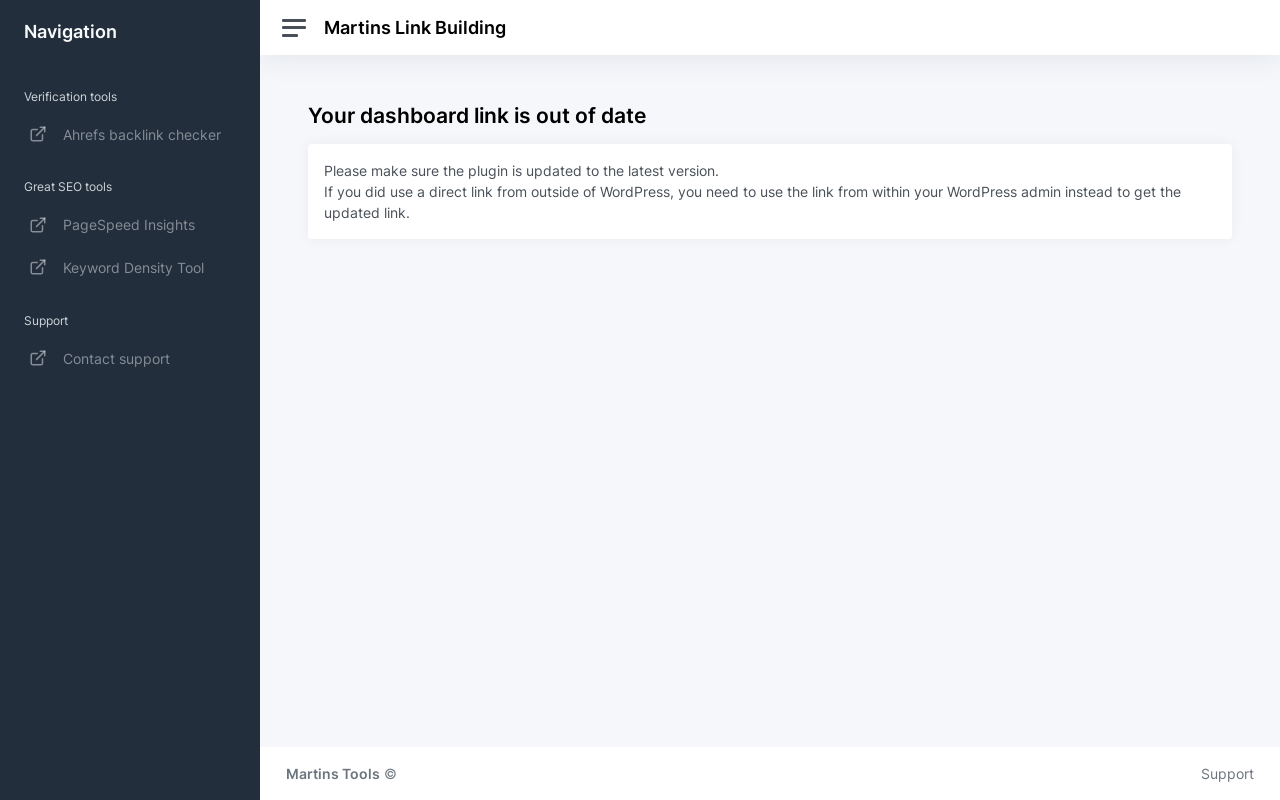
Task: Click the external-link icon beside PageSpeed Insights
Action: [38, 225]
